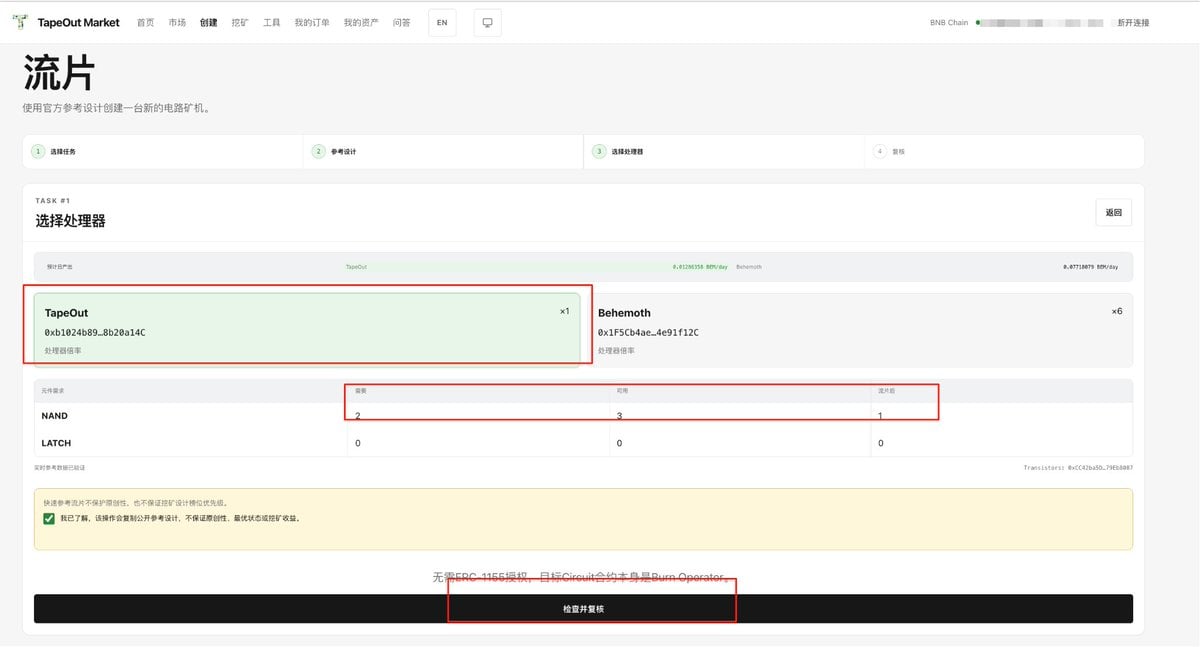Click the Transistors contract address text
This screenshot has height=647, width=1200.
click(x=1078, y=468)
